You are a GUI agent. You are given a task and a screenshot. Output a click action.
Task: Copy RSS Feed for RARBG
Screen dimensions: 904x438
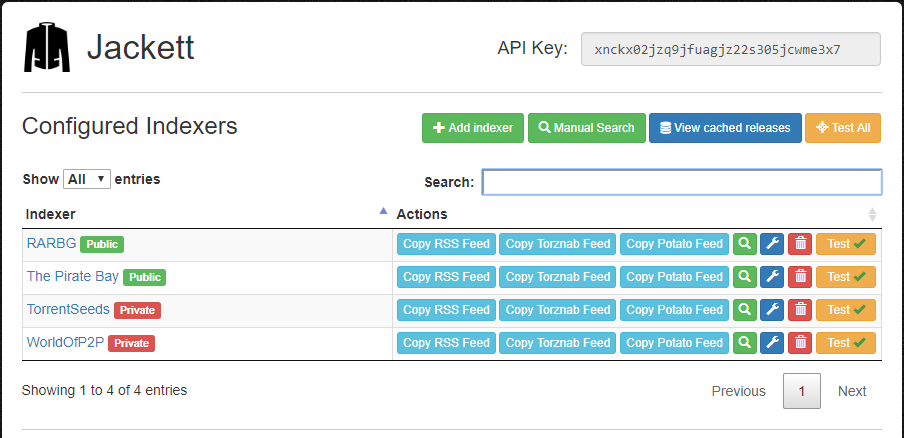coord(446,244)
